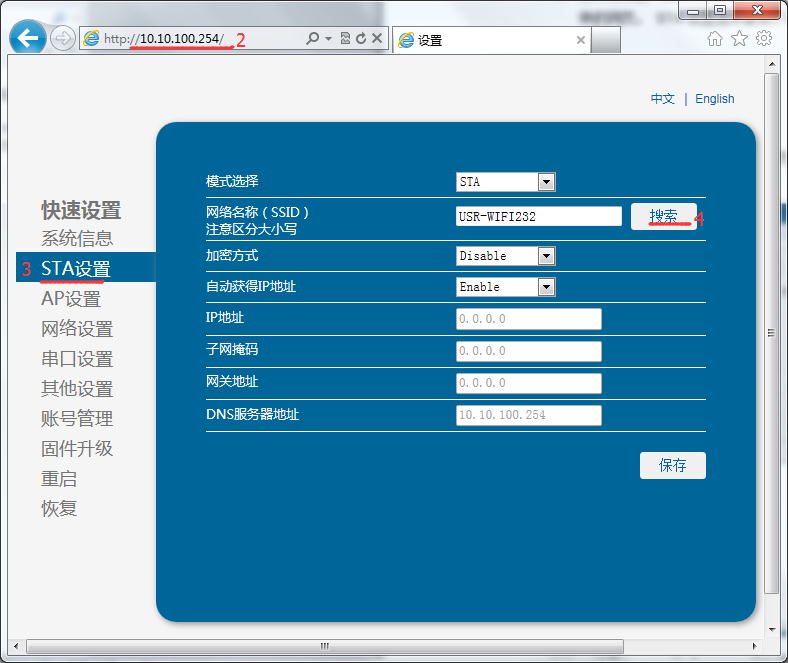Select 串口设置 in the sidebar
Viewport: 788px width, 663px height.
pos(77,359)
